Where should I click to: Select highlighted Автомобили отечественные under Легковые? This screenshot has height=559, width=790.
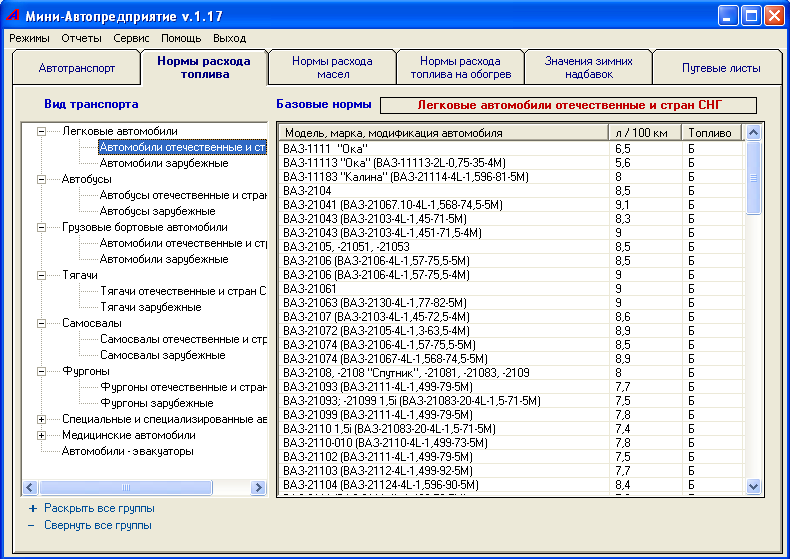click(182, 147)
